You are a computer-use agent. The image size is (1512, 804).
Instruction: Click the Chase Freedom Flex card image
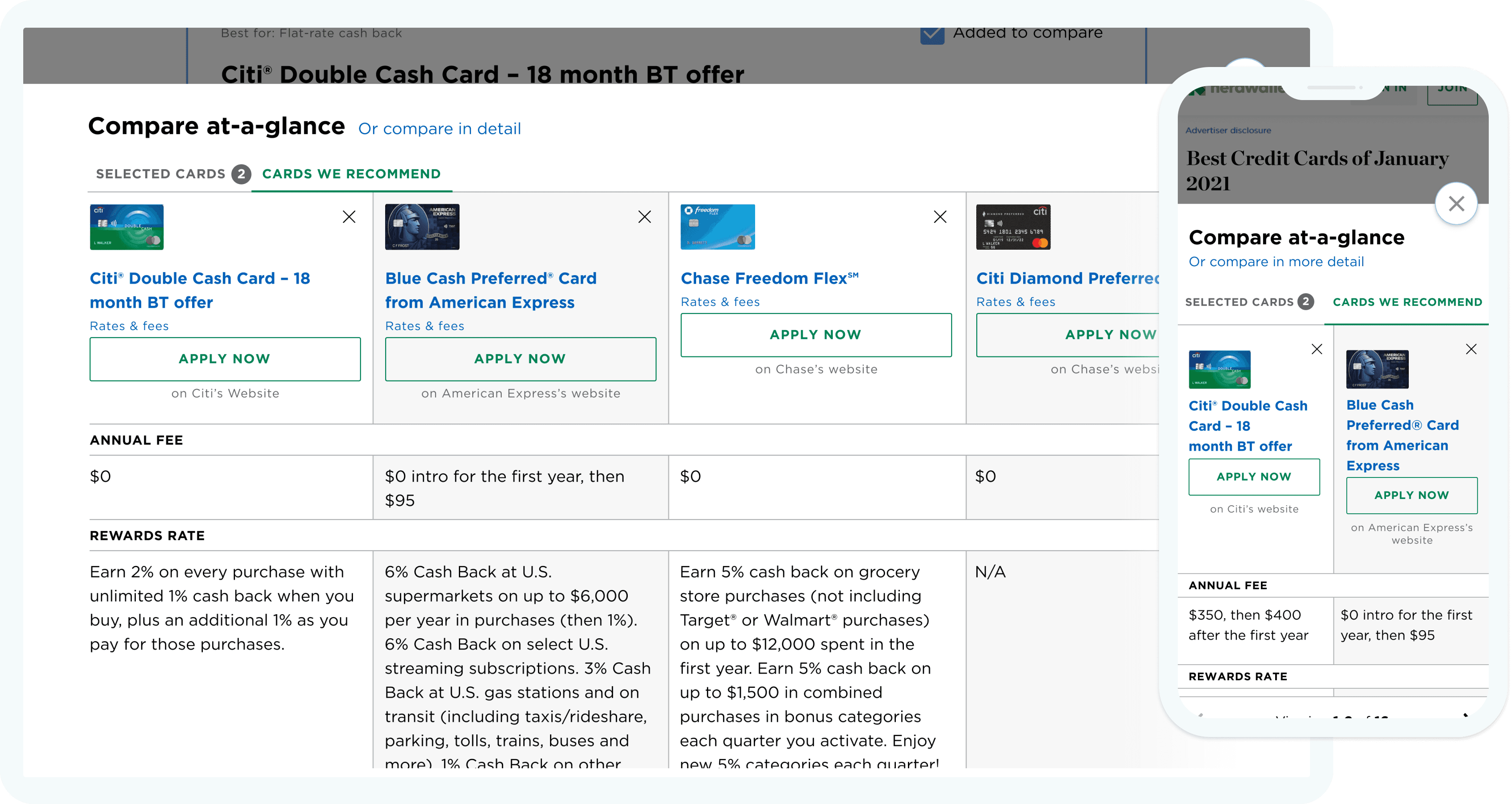pos(717,227)
